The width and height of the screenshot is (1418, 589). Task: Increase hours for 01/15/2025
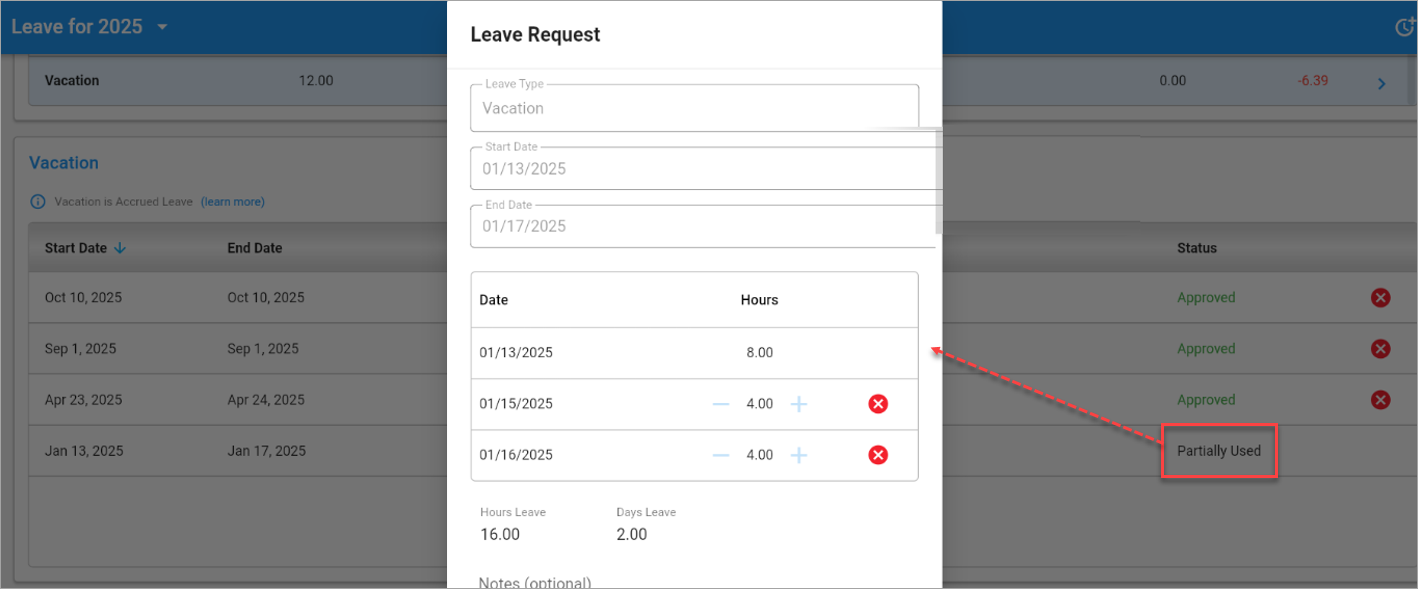[x=799, y=404]
